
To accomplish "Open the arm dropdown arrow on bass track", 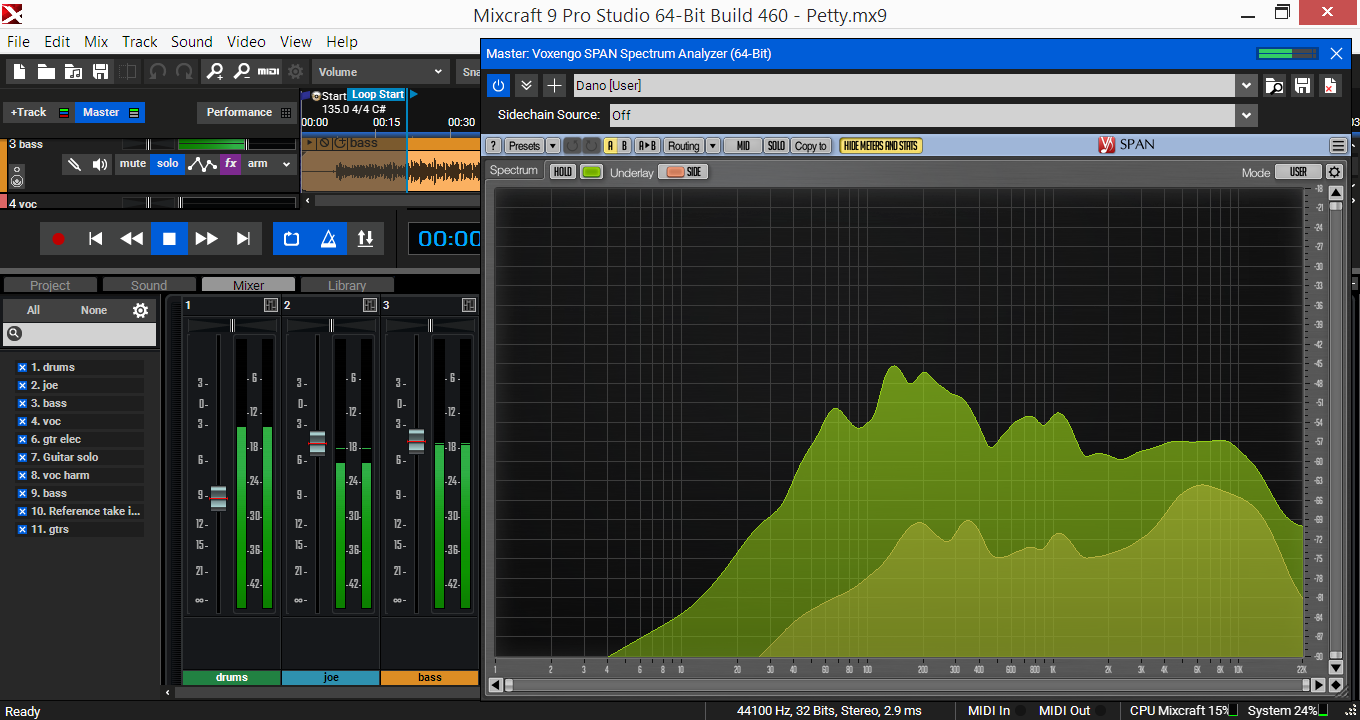I will (286, 164).
